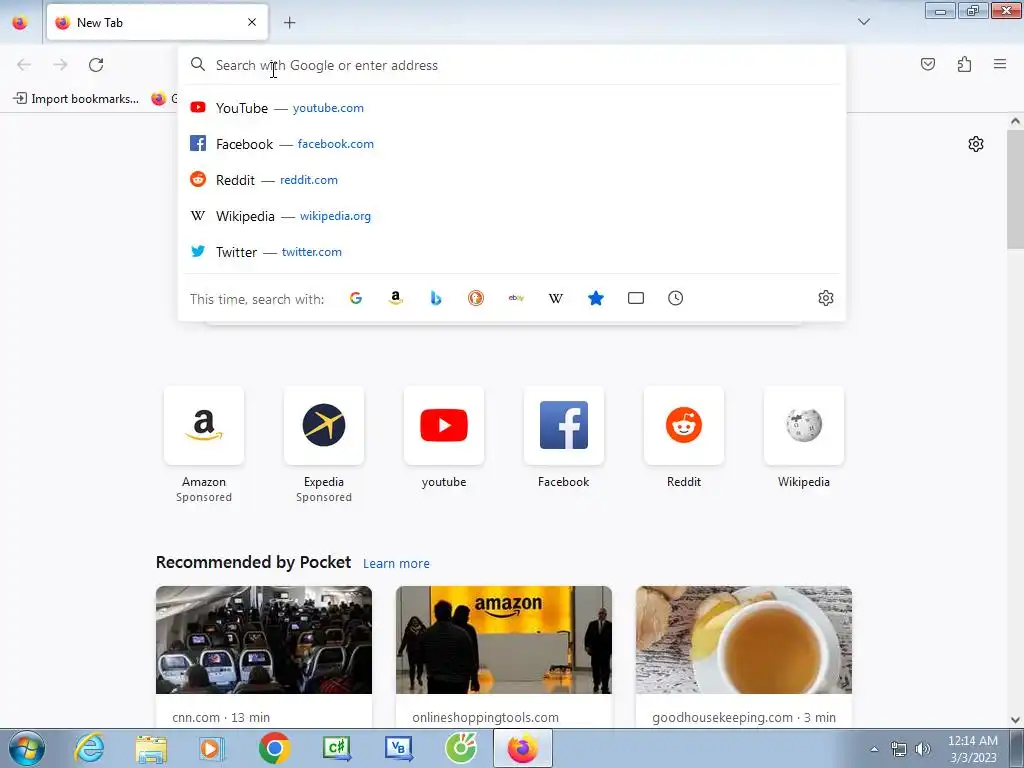Open the Firefox hamburger application menu
Viewport: 1024px width, 768px height.
(x=1000, y=64)
